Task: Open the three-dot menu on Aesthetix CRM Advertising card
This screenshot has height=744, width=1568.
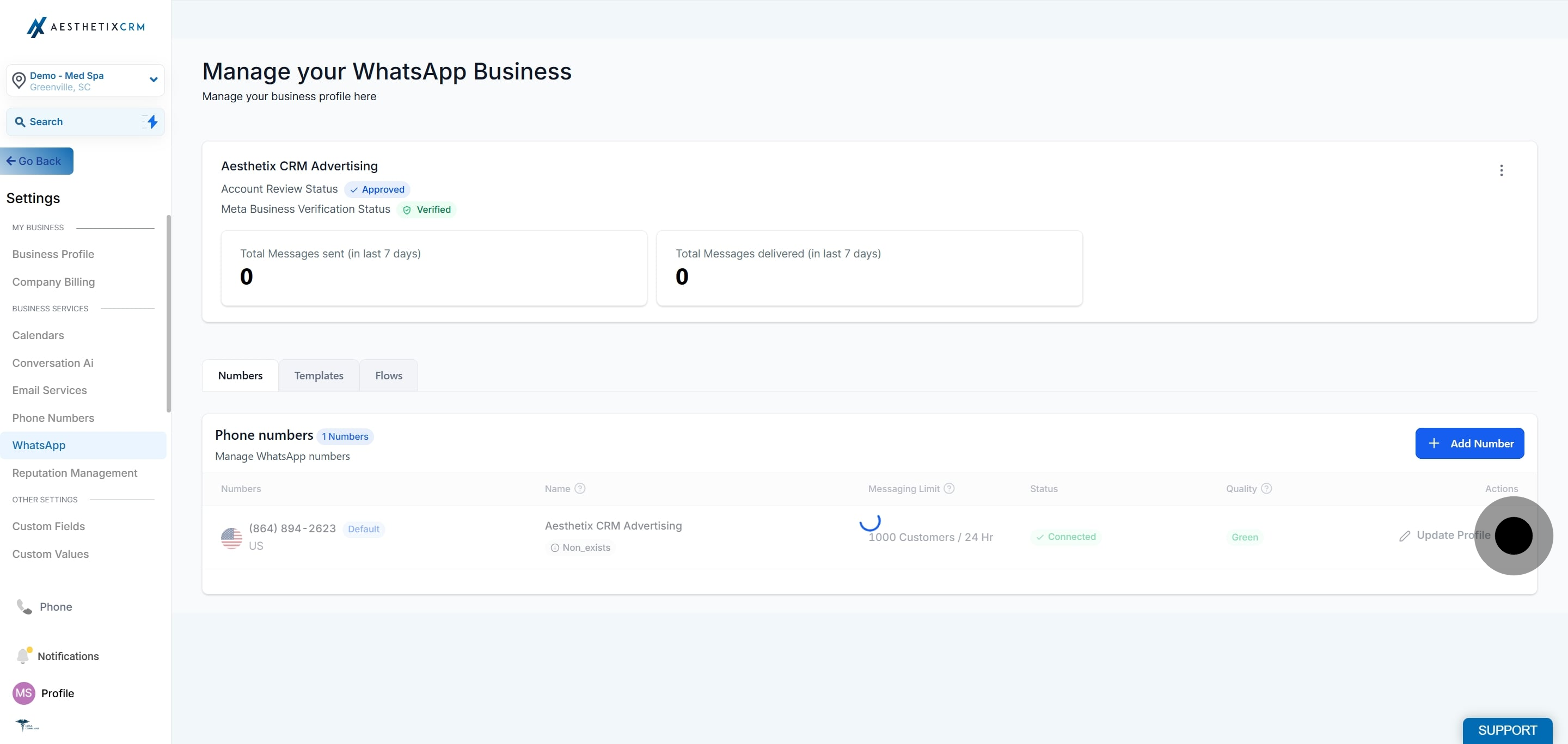Action: point(1501,170)
